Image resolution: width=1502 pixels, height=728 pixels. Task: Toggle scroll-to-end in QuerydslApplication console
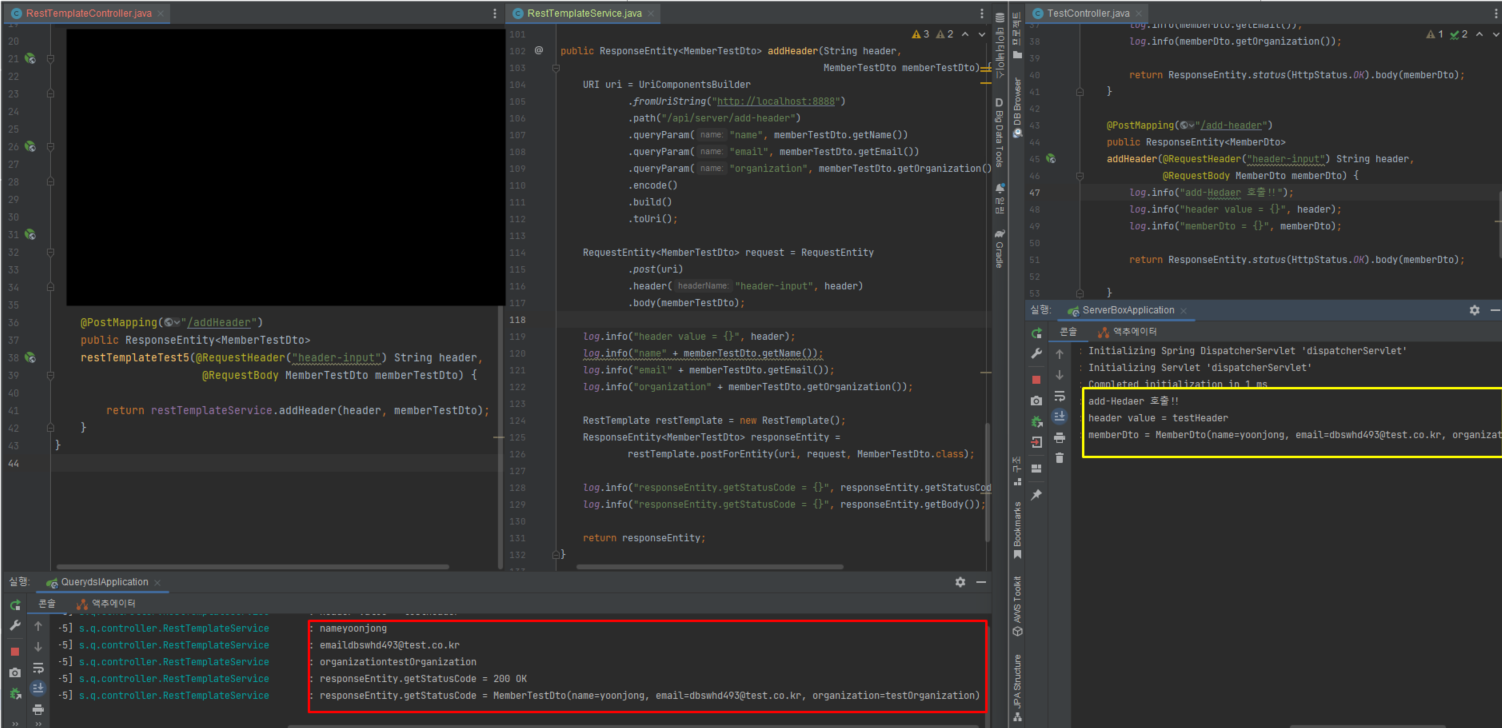(x=38, y=688)
